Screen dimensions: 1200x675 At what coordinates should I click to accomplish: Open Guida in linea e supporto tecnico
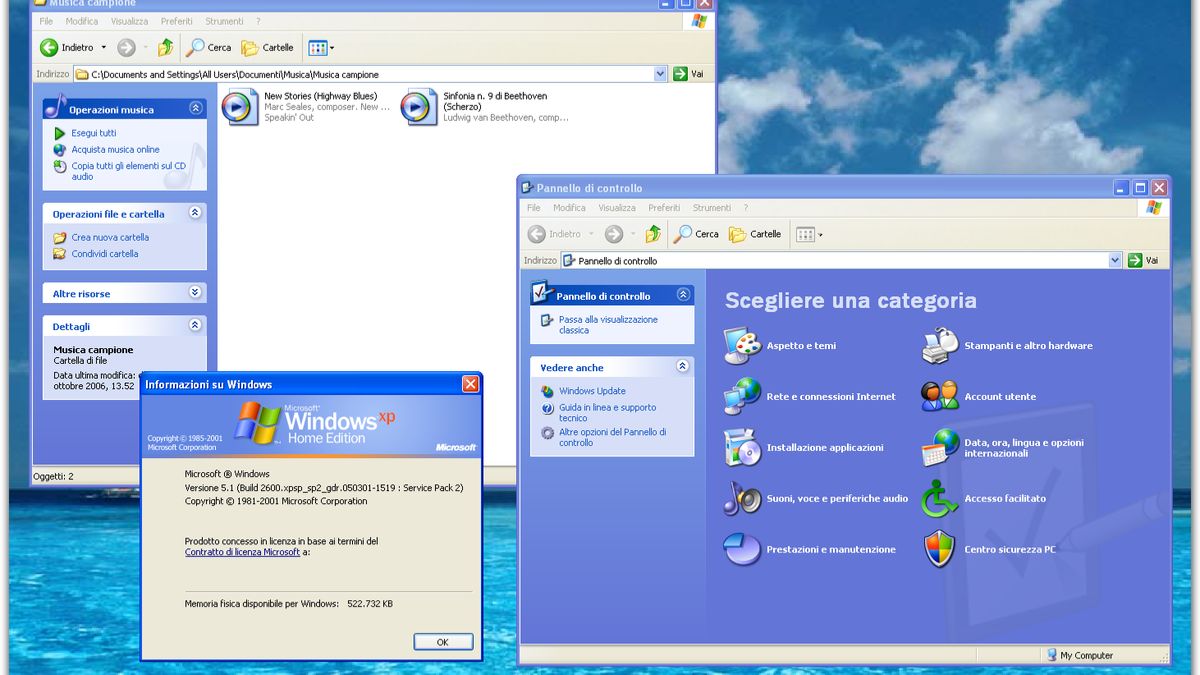click(x=607, y=413)
